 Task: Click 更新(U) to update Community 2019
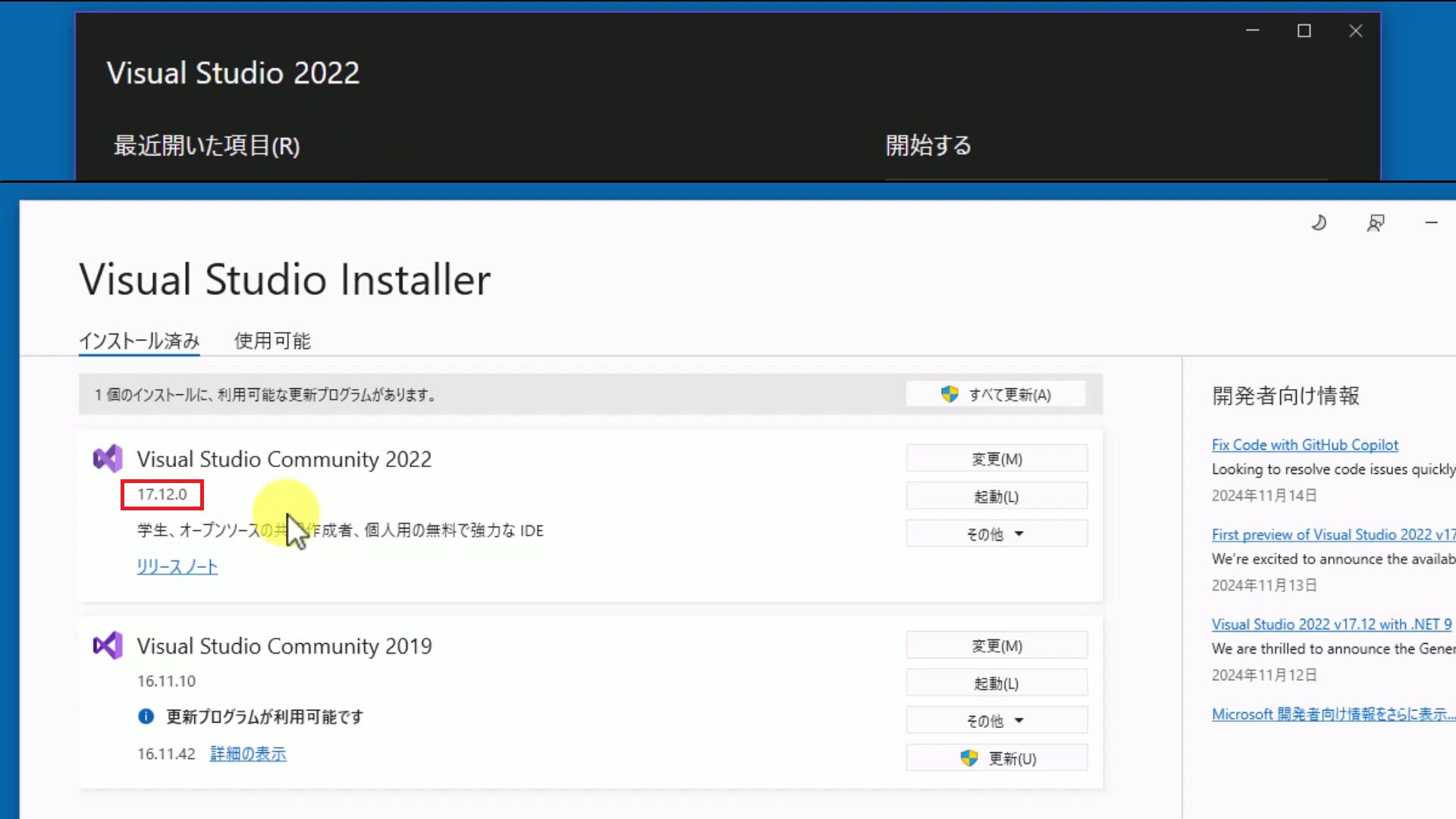[996, 758]
